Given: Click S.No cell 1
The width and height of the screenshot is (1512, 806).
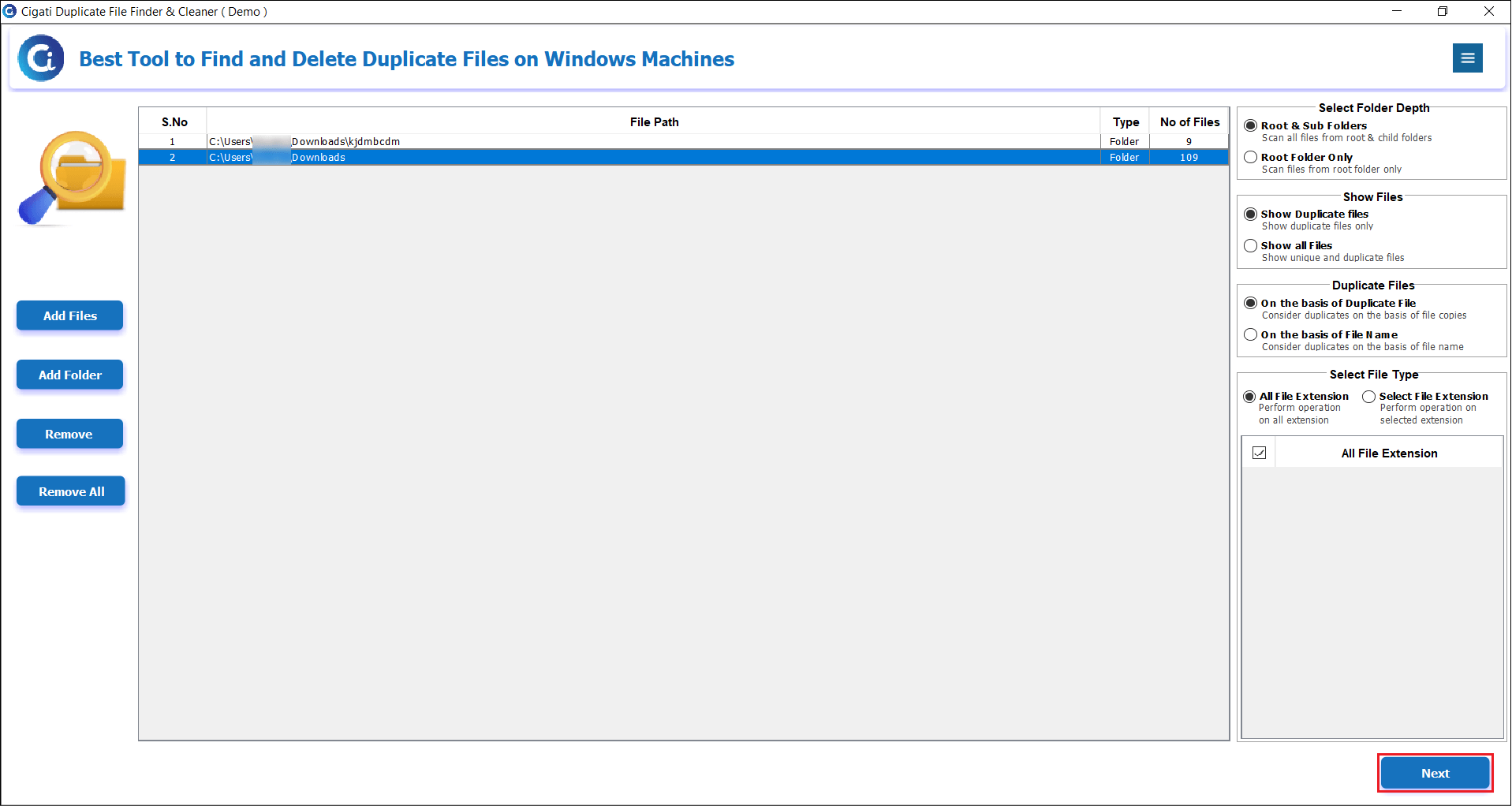Looking at the screenshot, I should [173, 141].
